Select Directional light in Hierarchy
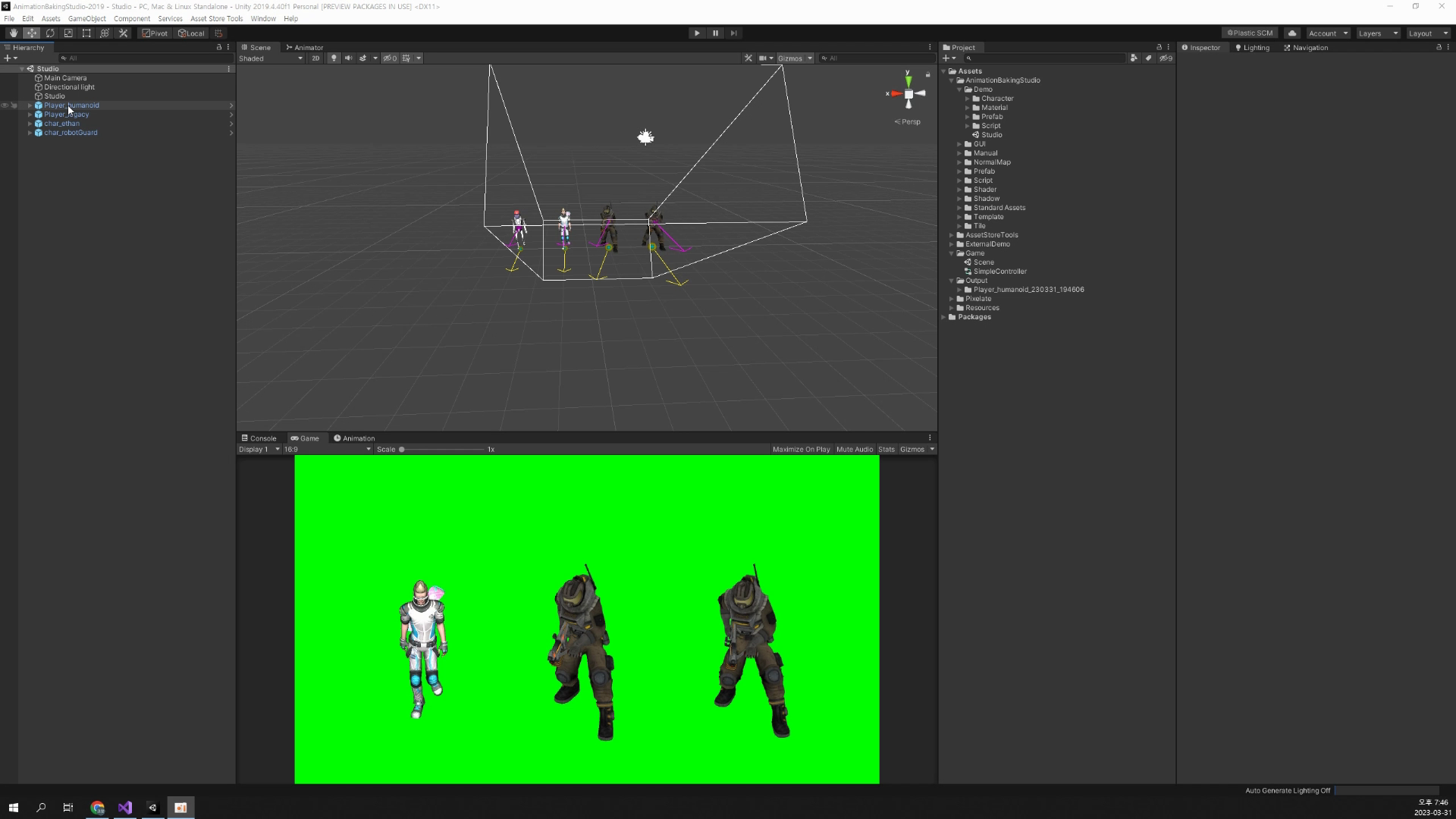Image resolution: width=1456 pixels, height=819 pixels. coord(69,87)
